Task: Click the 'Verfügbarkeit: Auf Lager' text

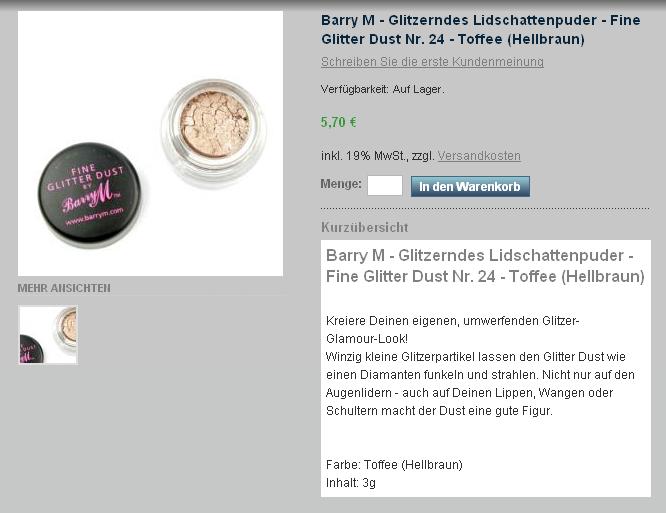Action: (382, 90)
